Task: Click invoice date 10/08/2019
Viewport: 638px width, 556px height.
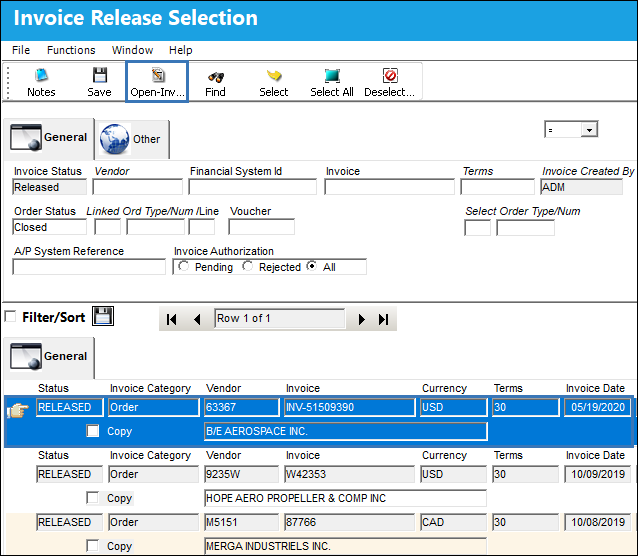Action: coord(597,522)
